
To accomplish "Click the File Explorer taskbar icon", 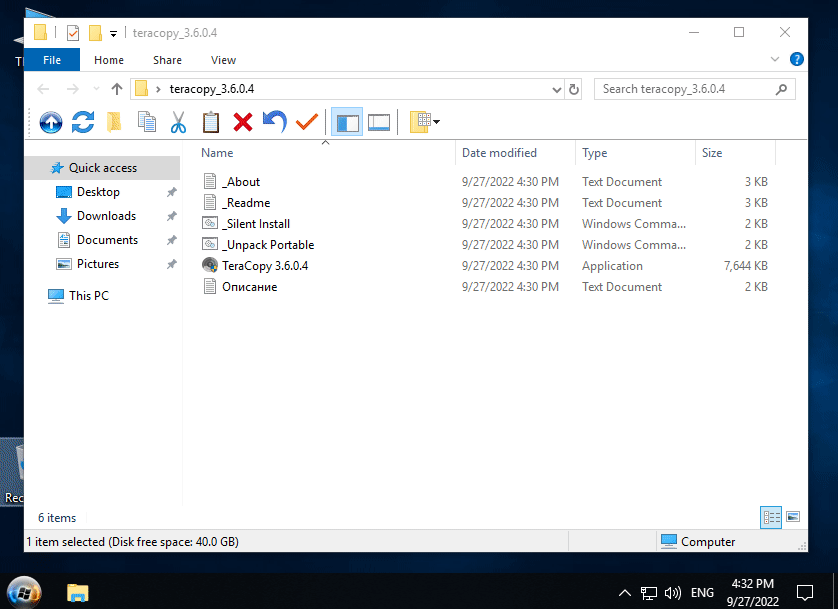I will (77, 592).
